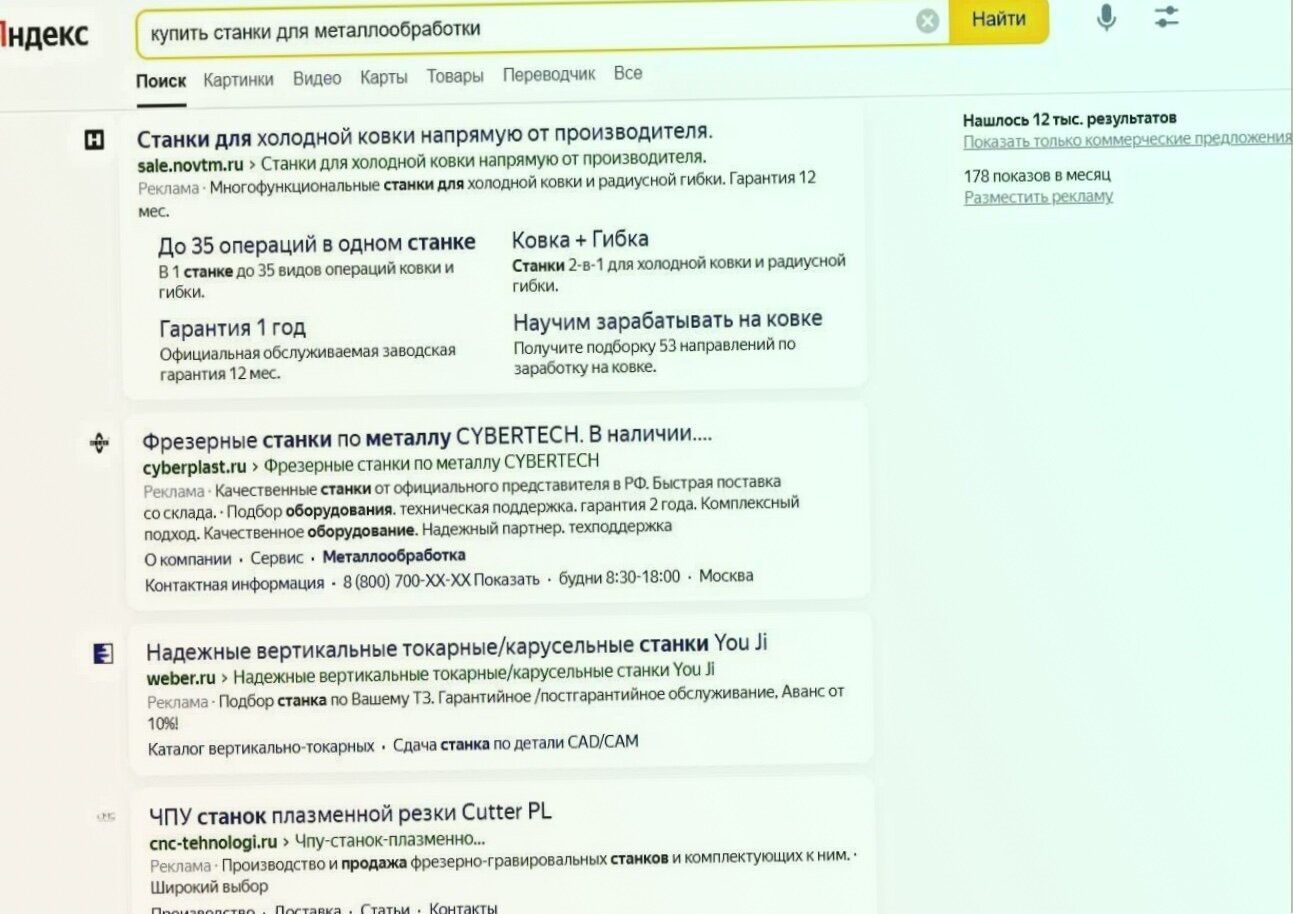Click sale.novtm.ru favicon icon

94,141
